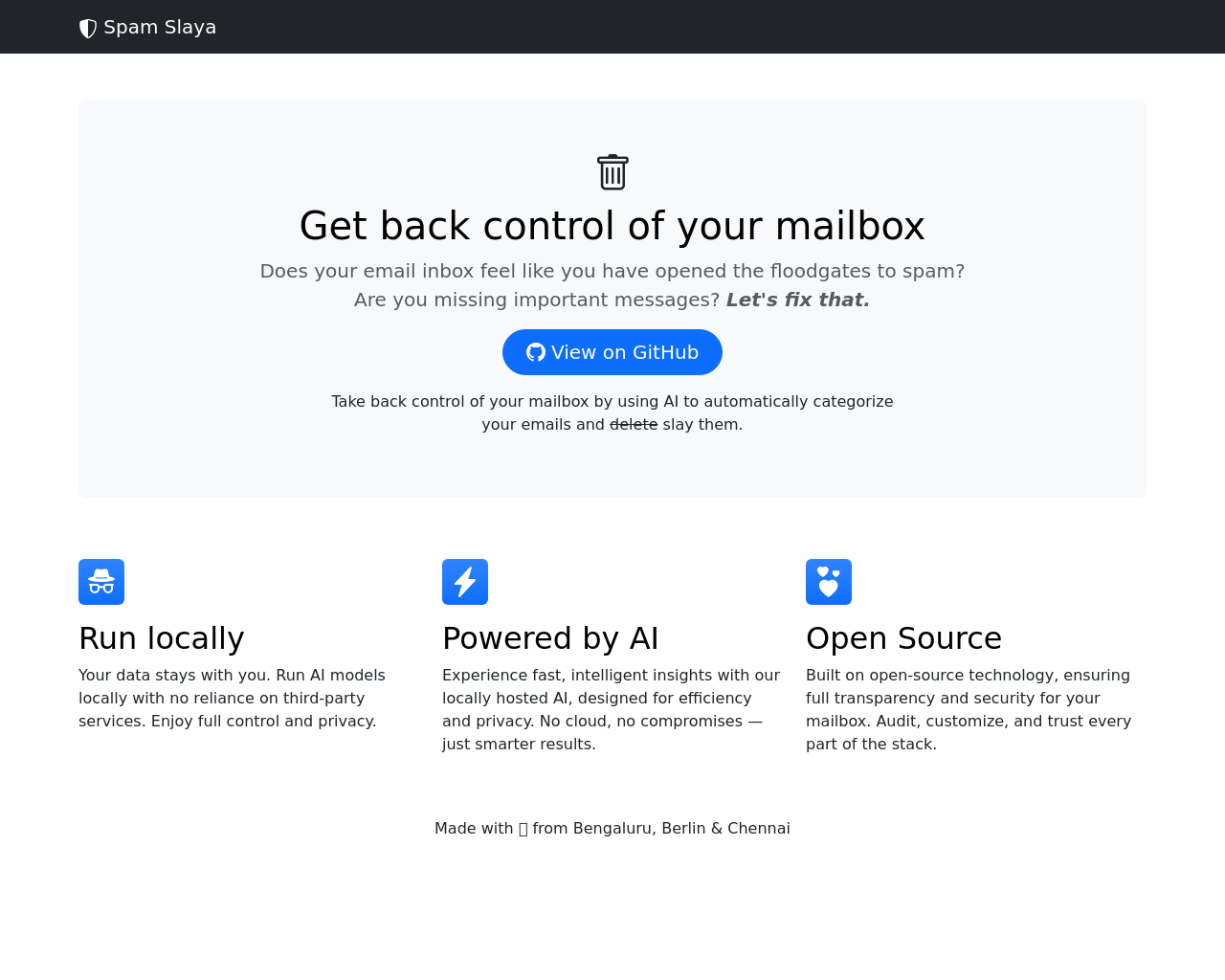Click the 'Does your email inbox feel like' line

pyautogui.click(x=612, y=271)
